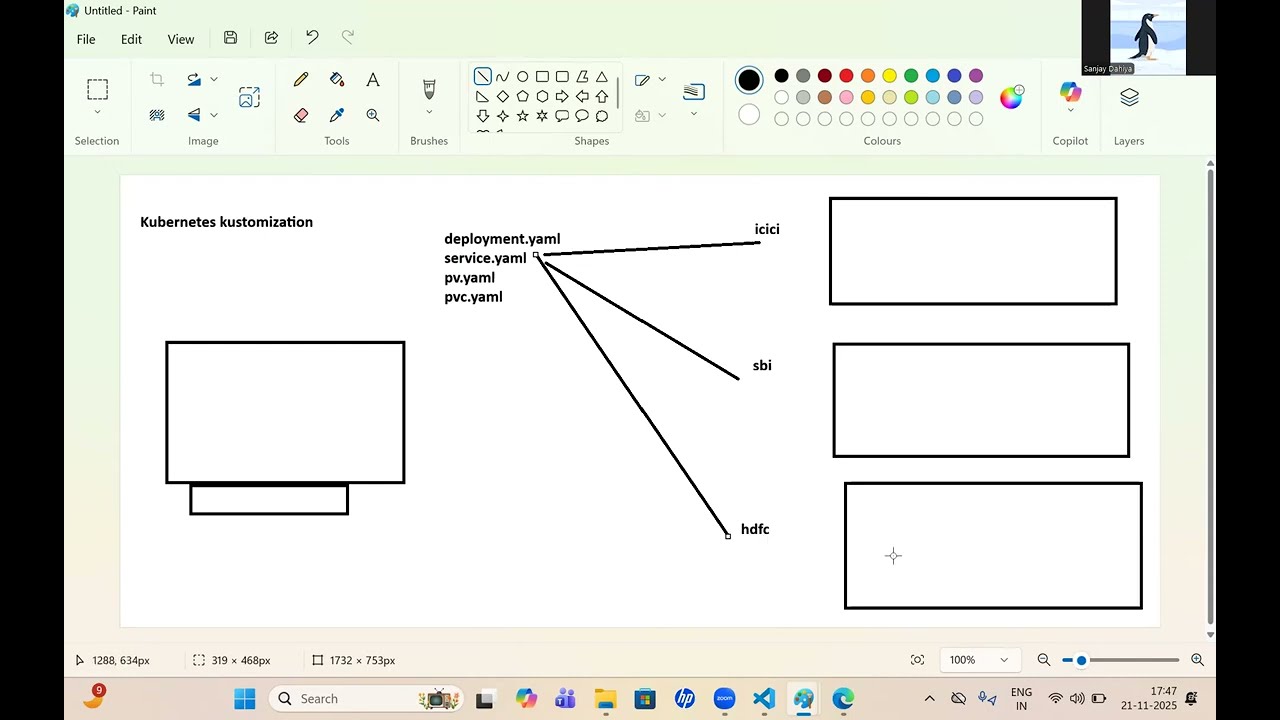Select the Curve shape
The width and height of the screenshot is (1280, 720).
click(502, 77)
